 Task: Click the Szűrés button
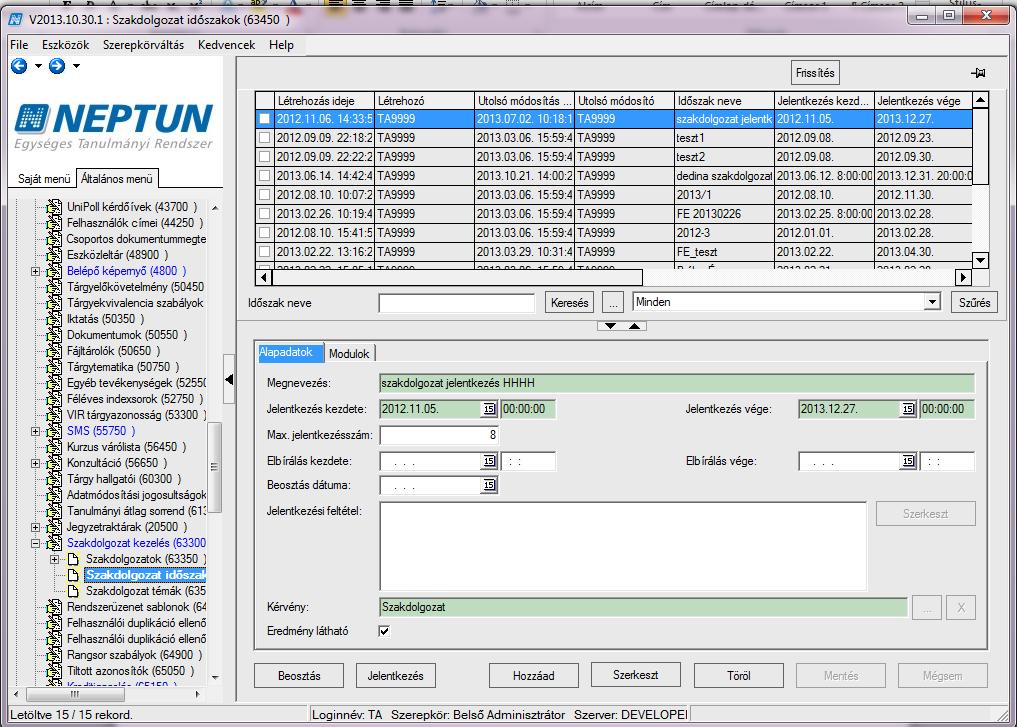pyautogui.click(x=974, y=302)
